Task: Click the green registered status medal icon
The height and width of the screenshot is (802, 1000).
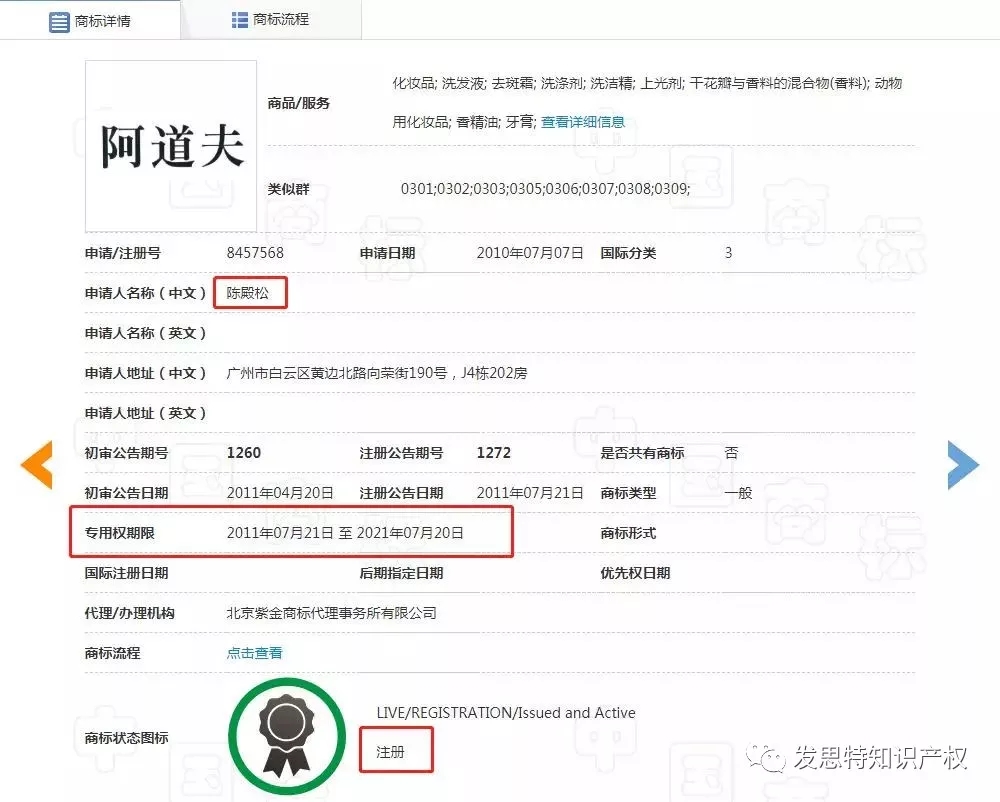Action: tap(287, 736)
